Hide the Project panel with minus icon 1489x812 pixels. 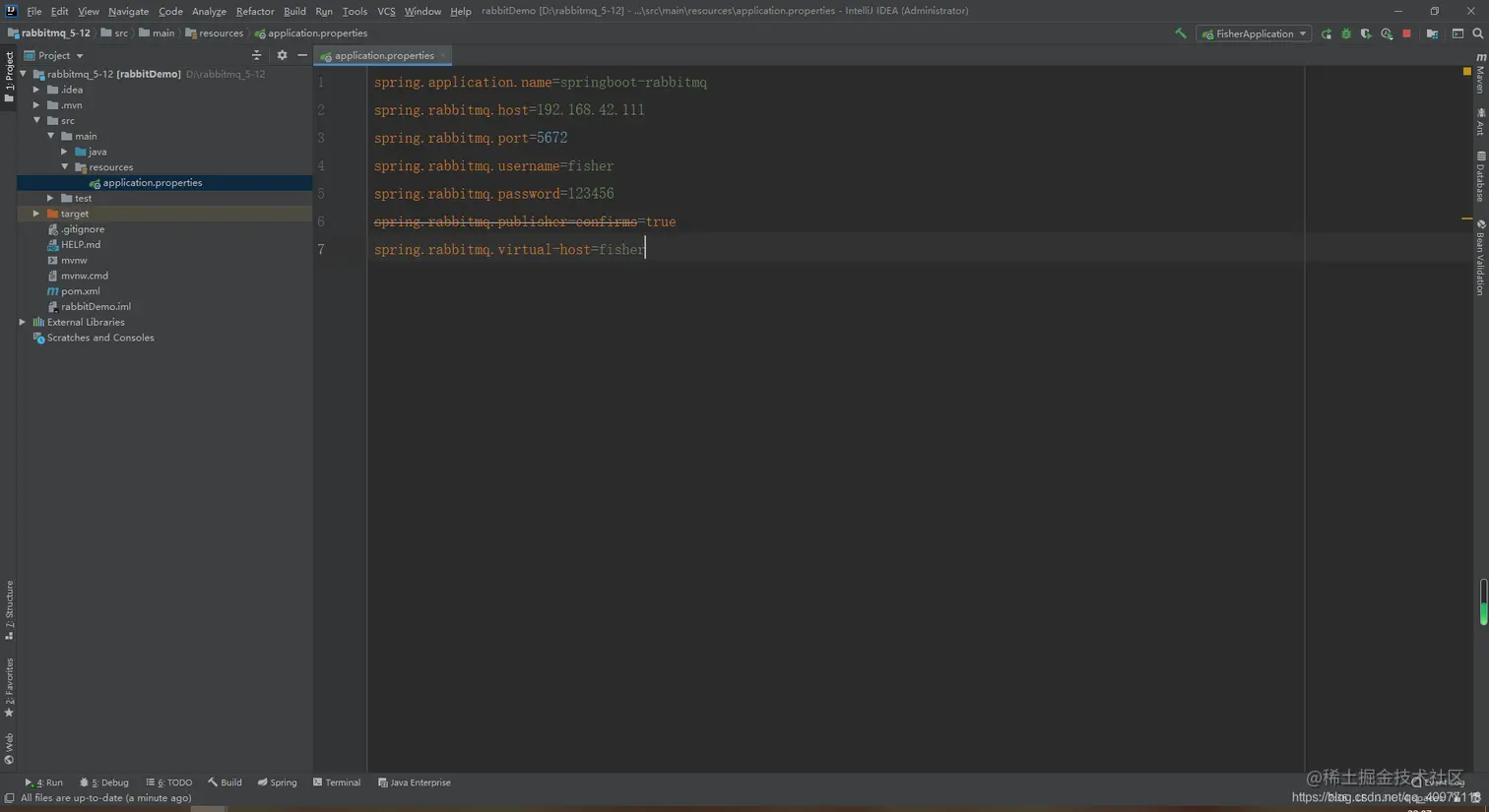[302, 56]
